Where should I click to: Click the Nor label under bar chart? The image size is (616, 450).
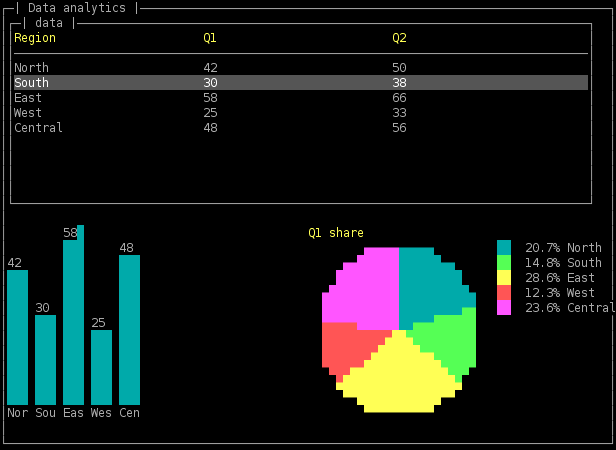pos(17,413)
